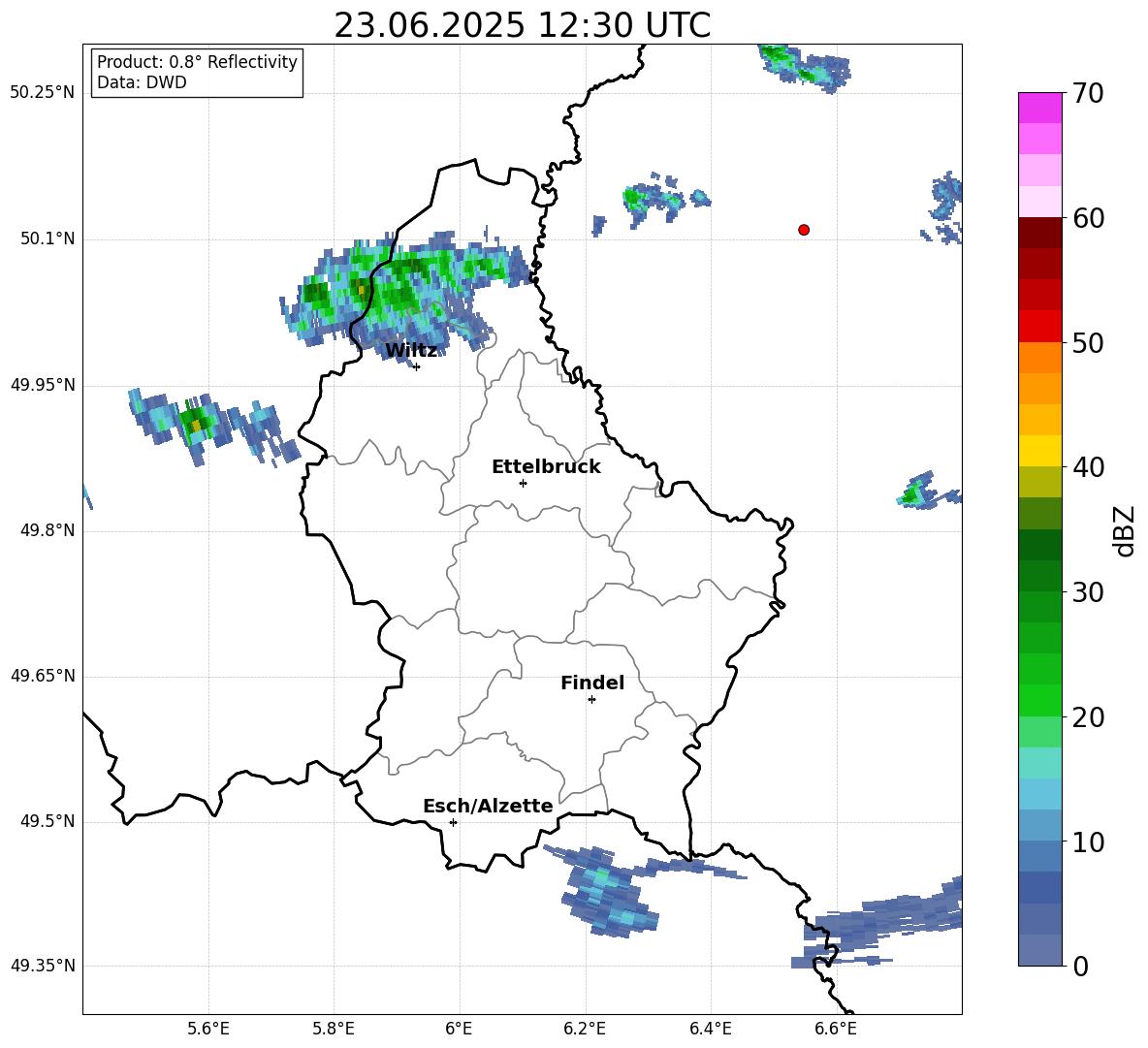Click the Findel label
This screenshot has width=1148, height=1048.
point(592,683)
